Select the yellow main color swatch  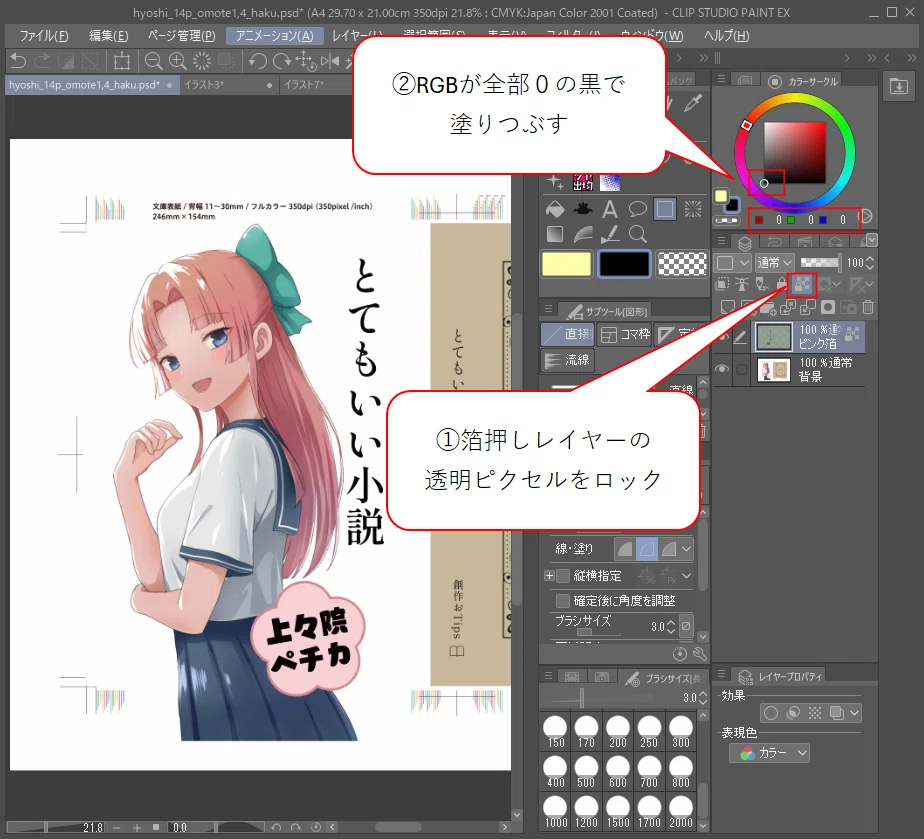click(x=566, y=264)
